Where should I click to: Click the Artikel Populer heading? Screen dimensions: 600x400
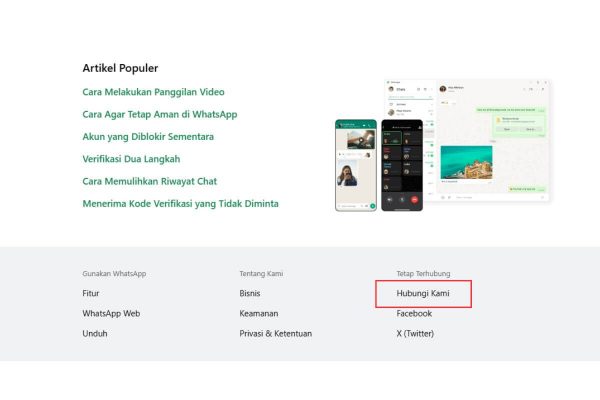120,68
